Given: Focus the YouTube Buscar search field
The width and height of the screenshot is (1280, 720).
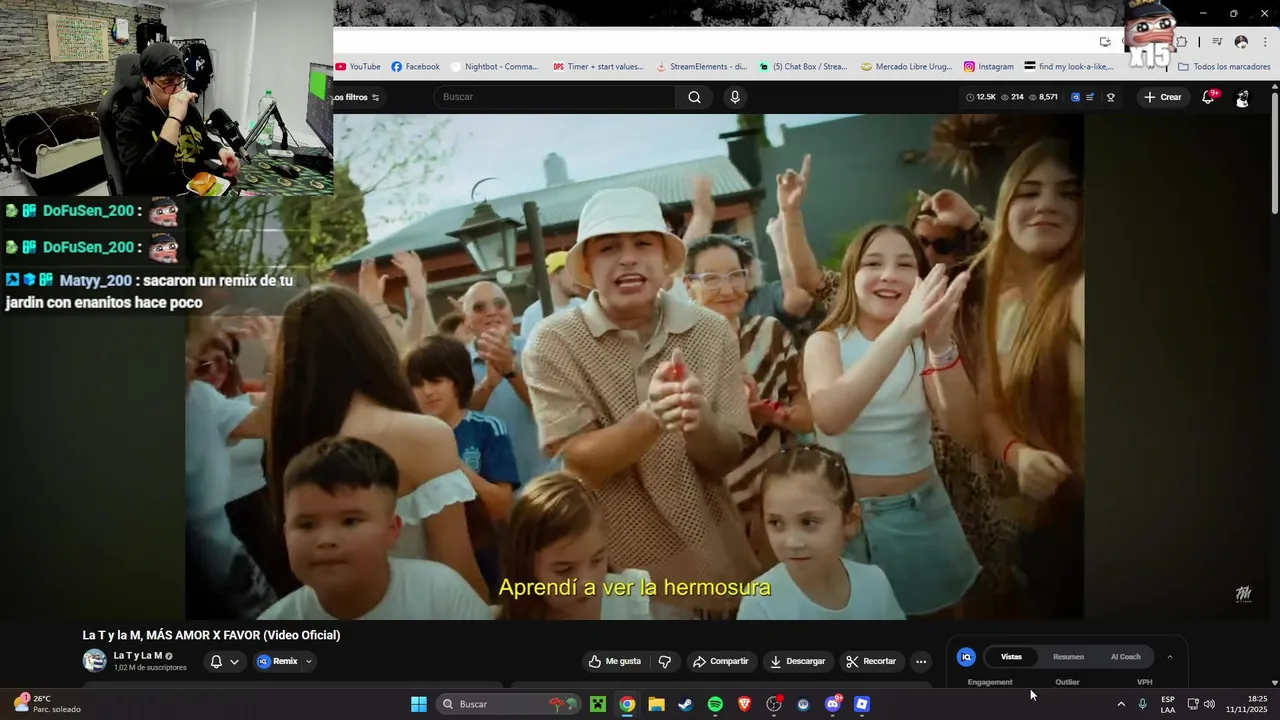Looking at the screenshot, I should (555, 97).
